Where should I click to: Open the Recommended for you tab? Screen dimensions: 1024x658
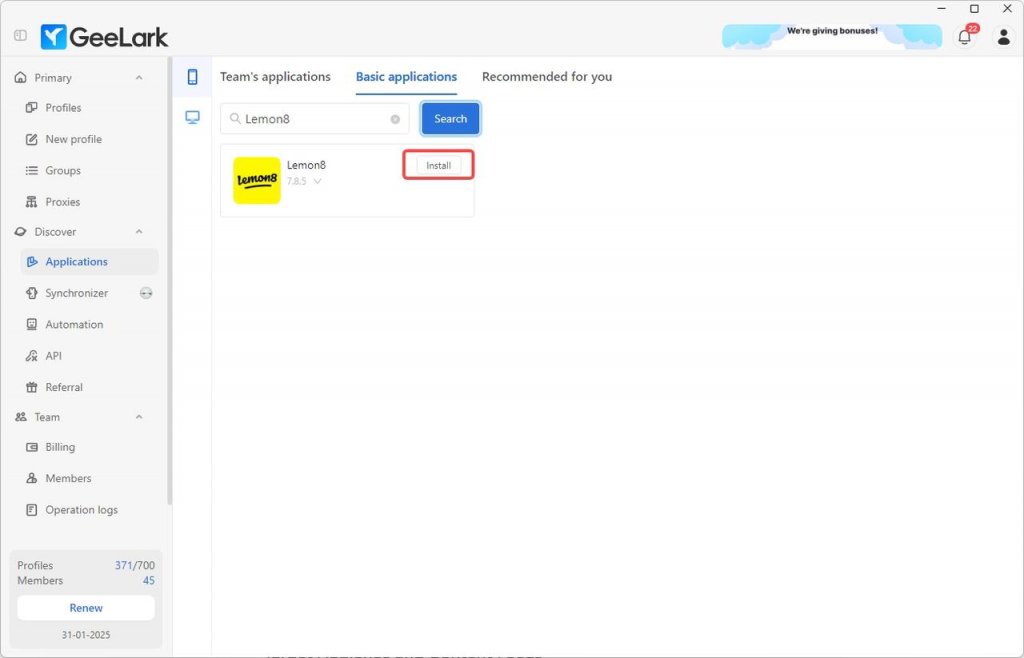pos(547,77)
